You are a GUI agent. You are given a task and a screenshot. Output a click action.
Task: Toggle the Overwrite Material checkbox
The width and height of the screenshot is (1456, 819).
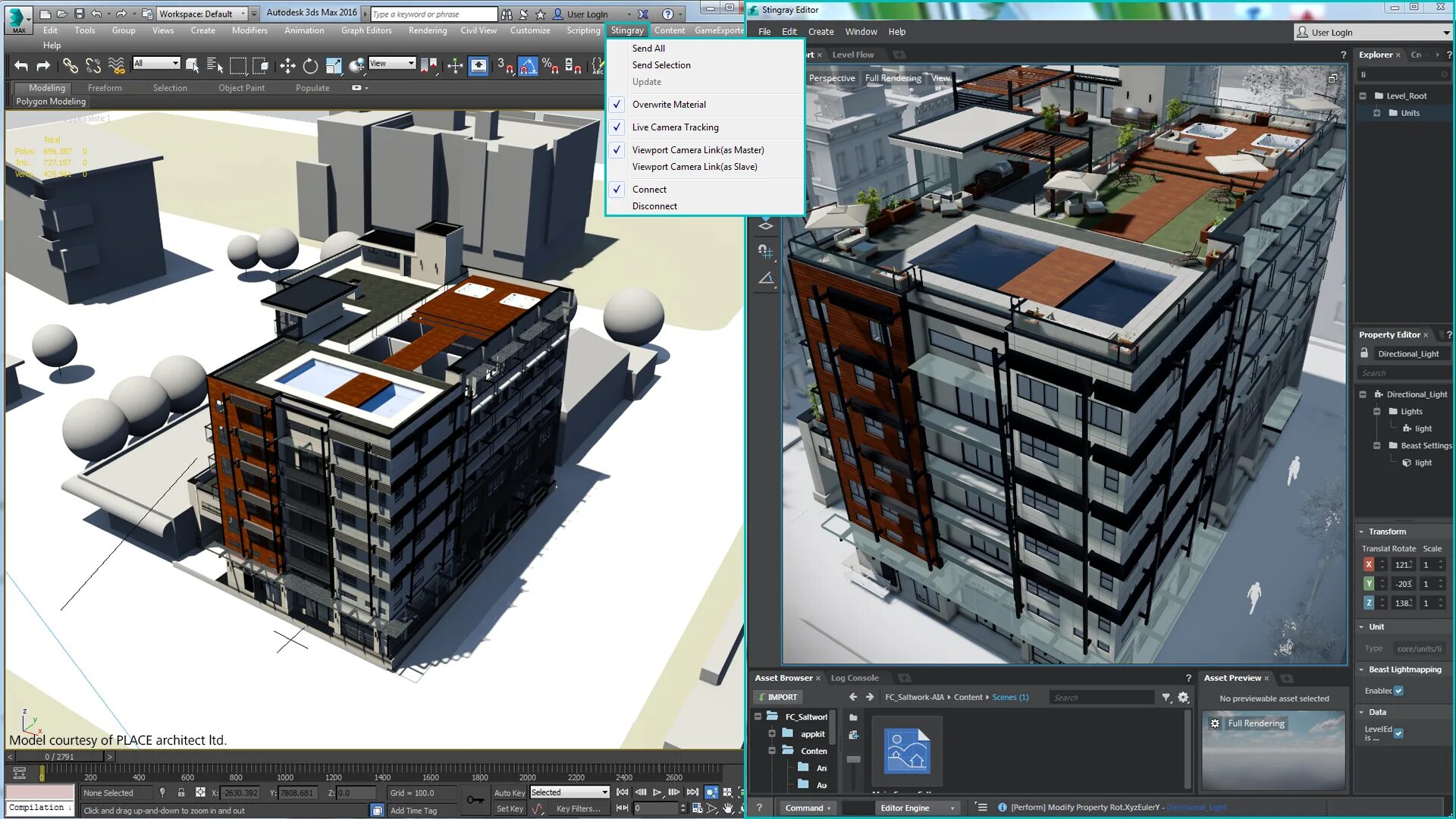(617, 104)
